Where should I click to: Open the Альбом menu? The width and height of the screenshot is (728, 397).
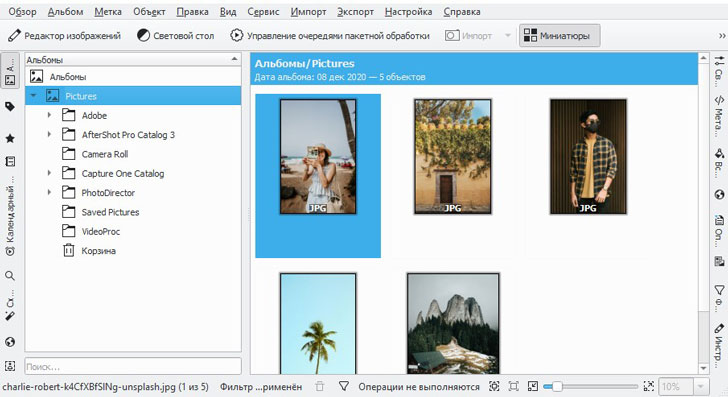65,12
